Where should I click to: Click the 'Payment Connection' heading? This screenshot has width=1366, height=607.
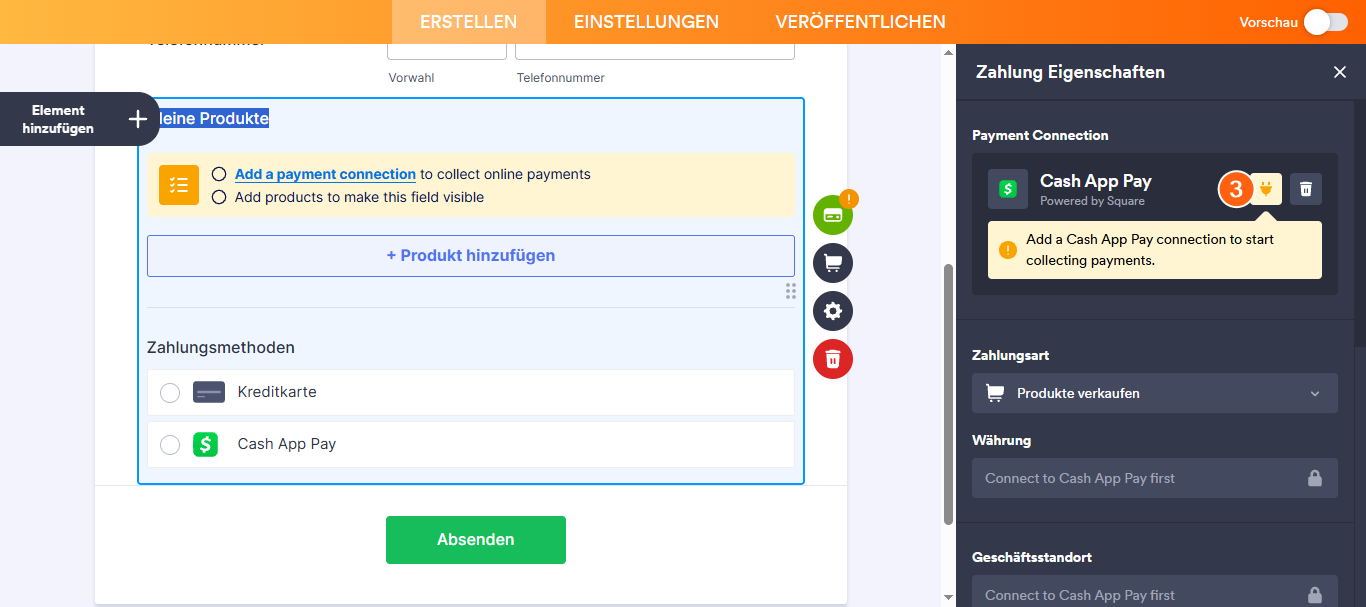1040,135
